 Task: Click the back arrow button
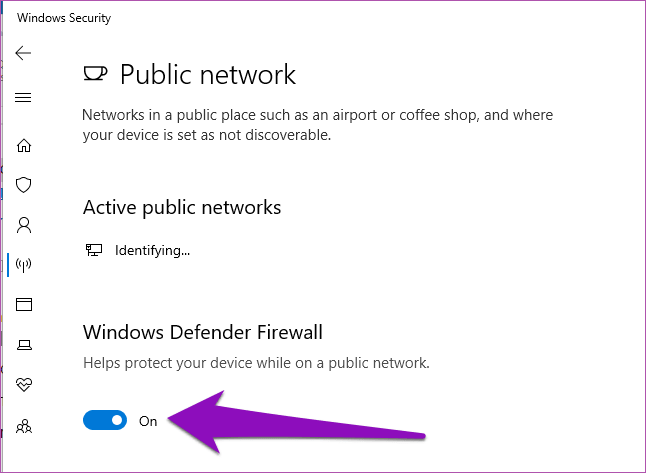pyautogui.click(x=23, y=53)
